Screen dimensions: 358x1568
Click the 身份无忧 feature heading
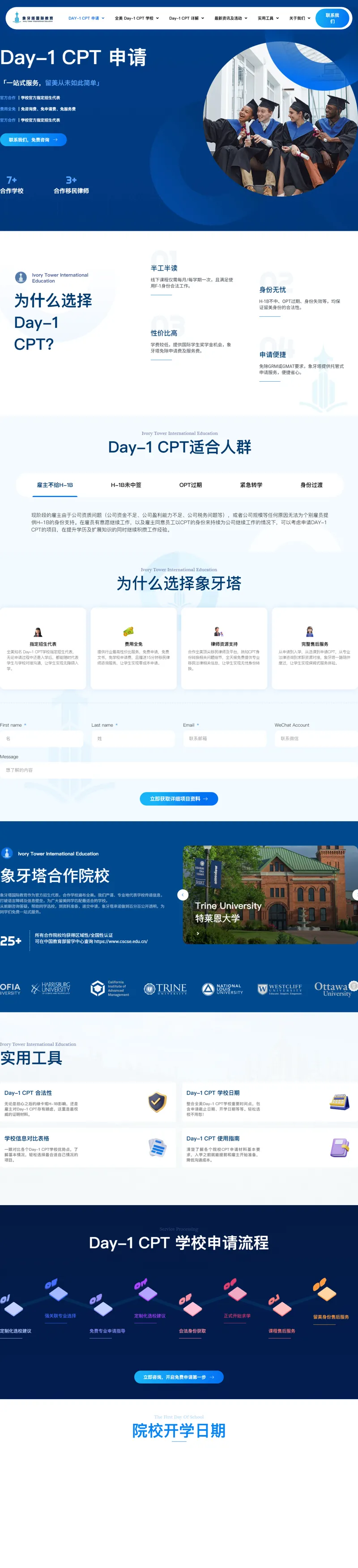click(x=272, y=290)
